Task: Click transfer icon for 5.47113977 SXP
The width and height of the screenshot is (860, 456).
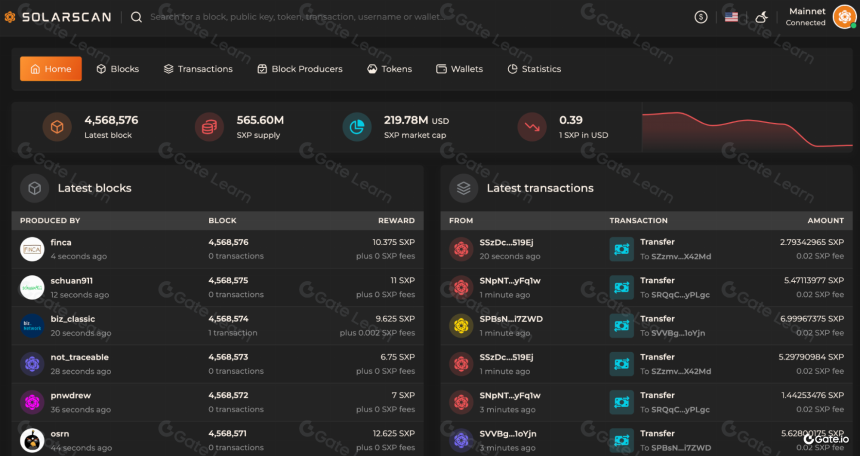Action: [621, 288]
